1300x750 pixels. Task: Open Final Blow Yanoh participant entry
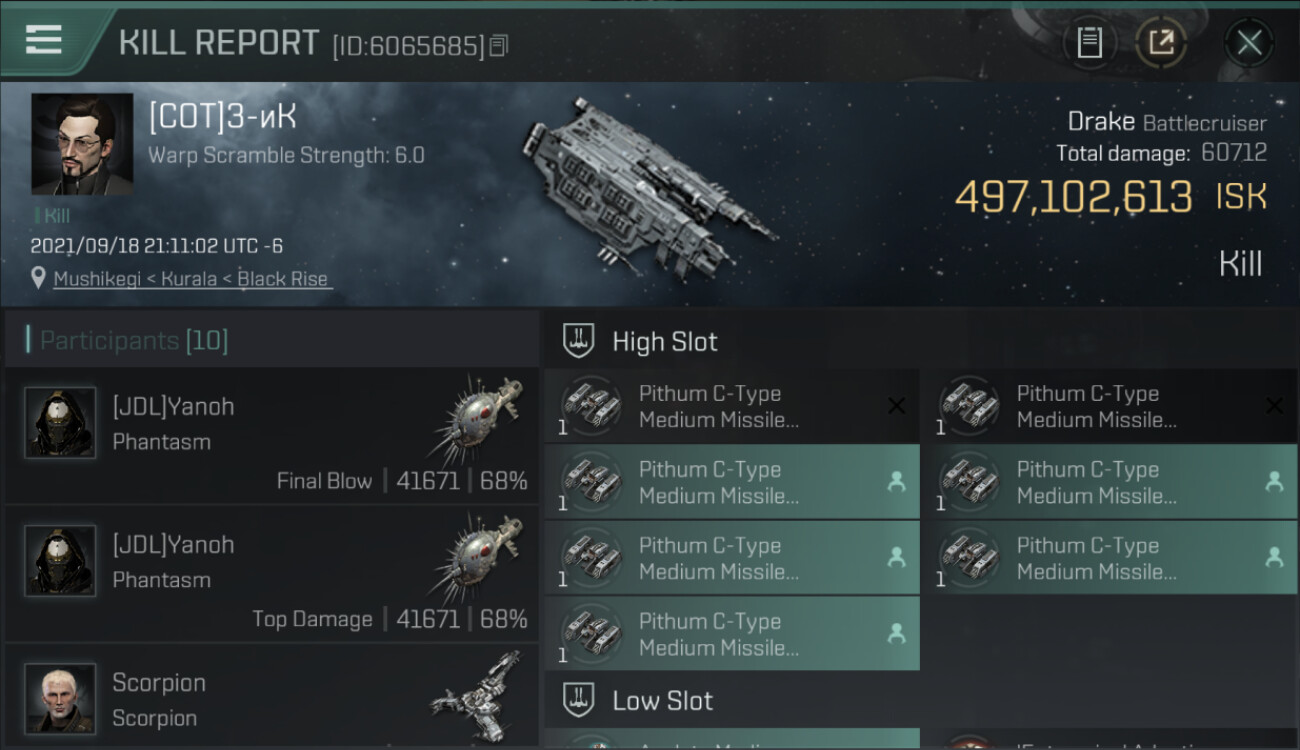tap(271, 436)
